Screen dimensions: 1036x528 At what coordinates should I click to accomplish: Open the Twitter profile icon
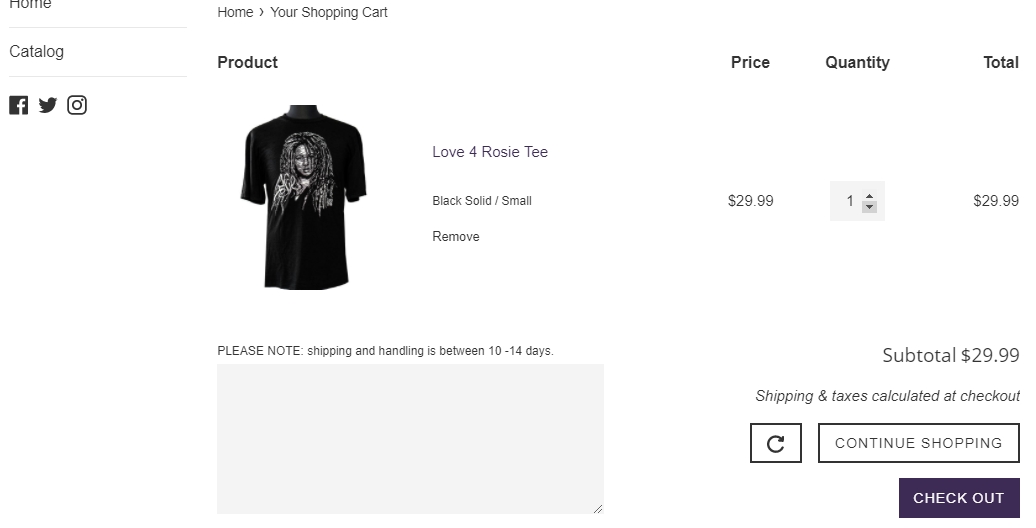tap(48, 105)
